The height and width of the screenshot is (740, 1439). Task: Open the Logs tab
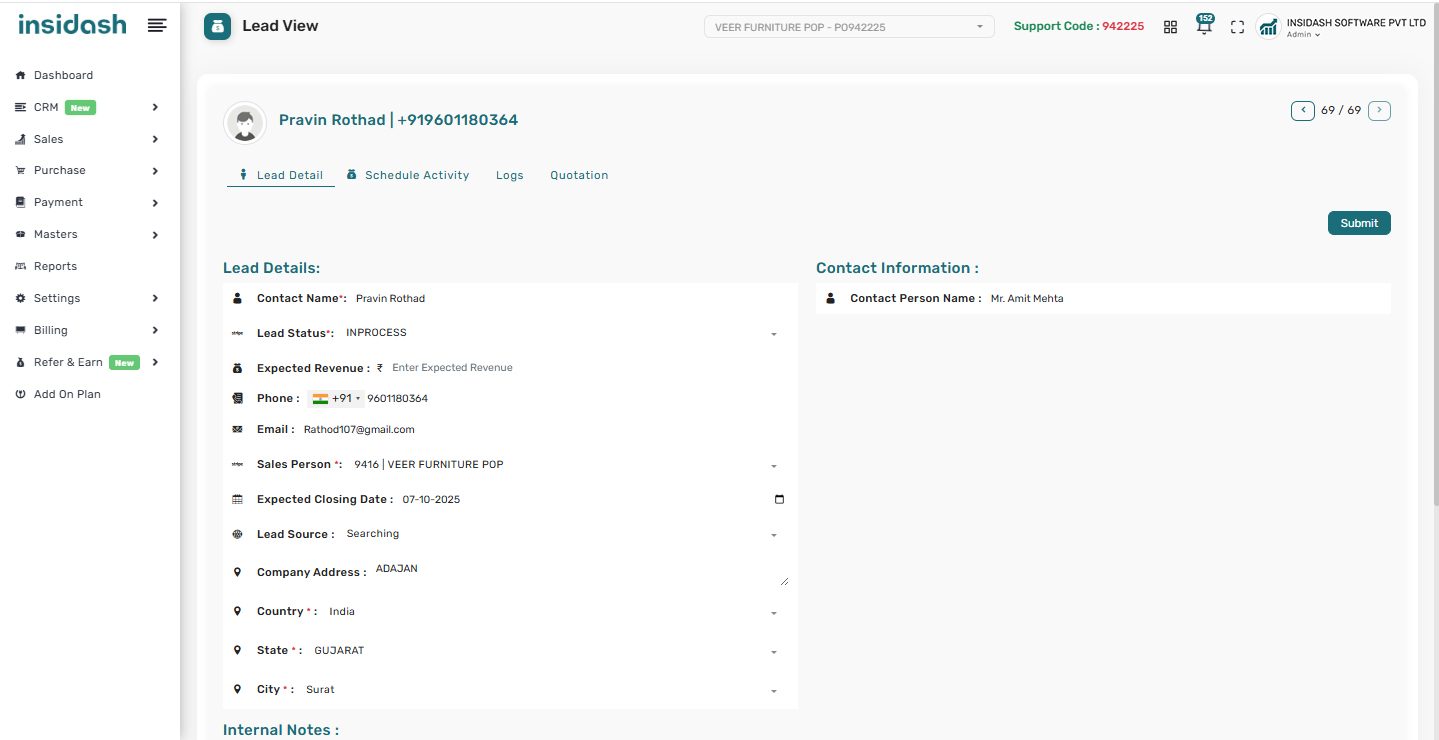tap(509, 175)
